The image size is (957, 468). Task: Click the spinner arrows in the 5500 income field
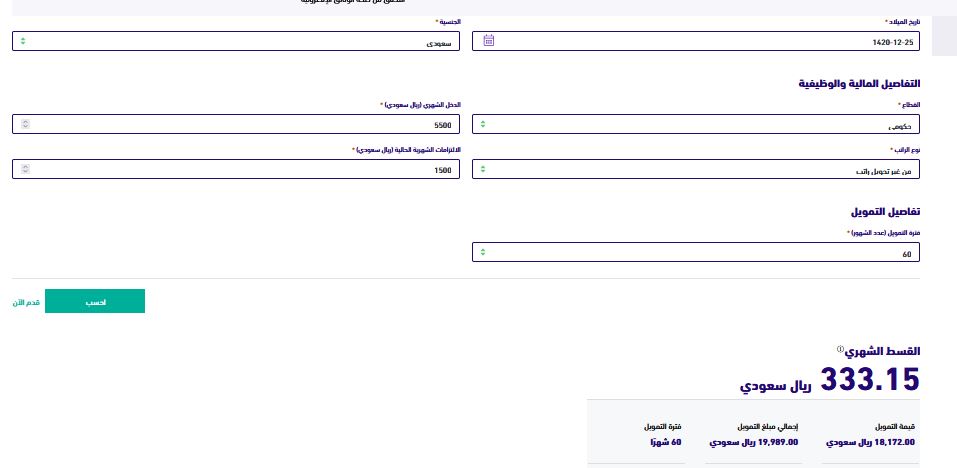[25, 124]
